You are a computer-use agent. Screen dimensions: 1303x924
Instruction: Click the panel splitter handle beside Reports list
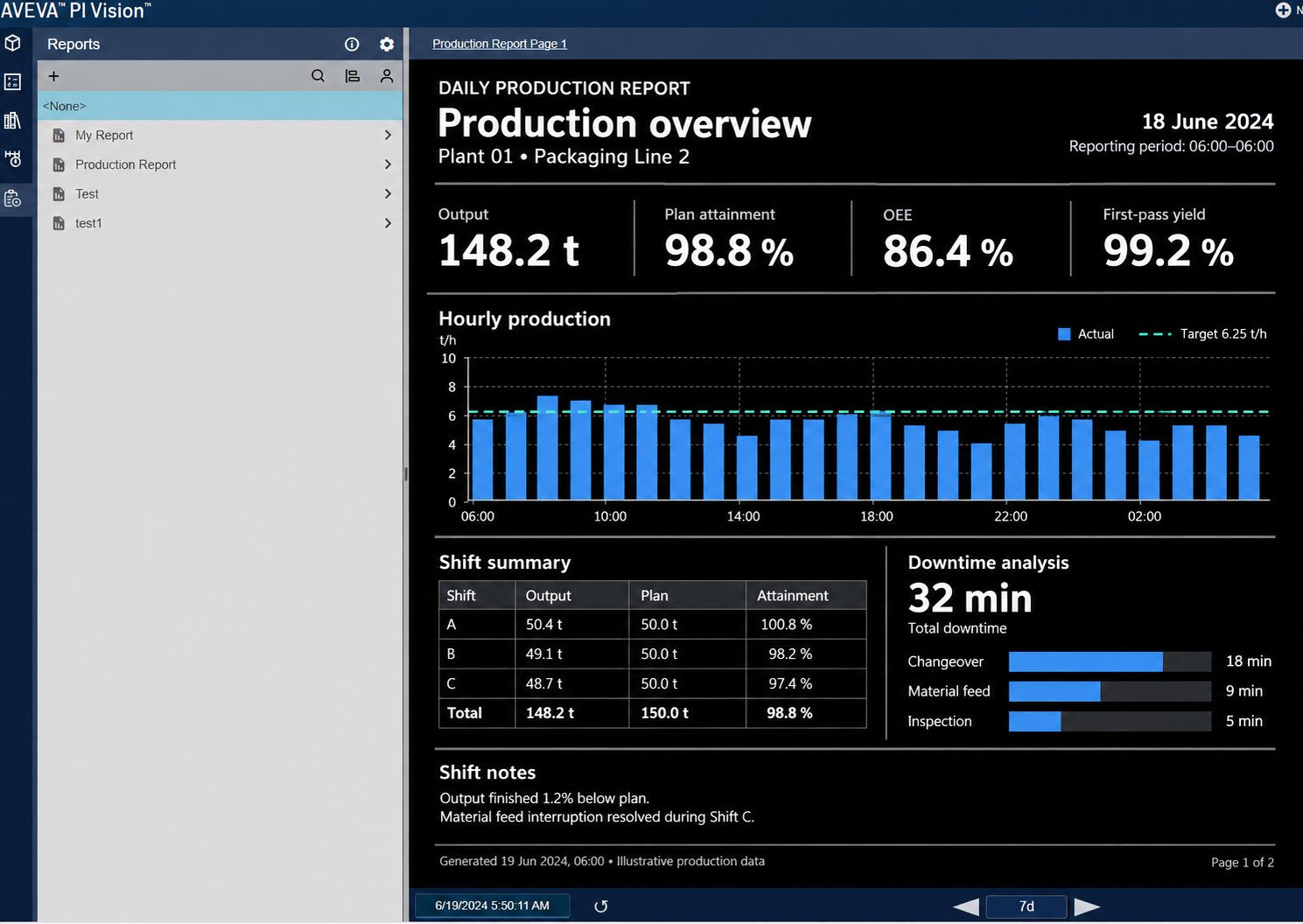[405, 473]
